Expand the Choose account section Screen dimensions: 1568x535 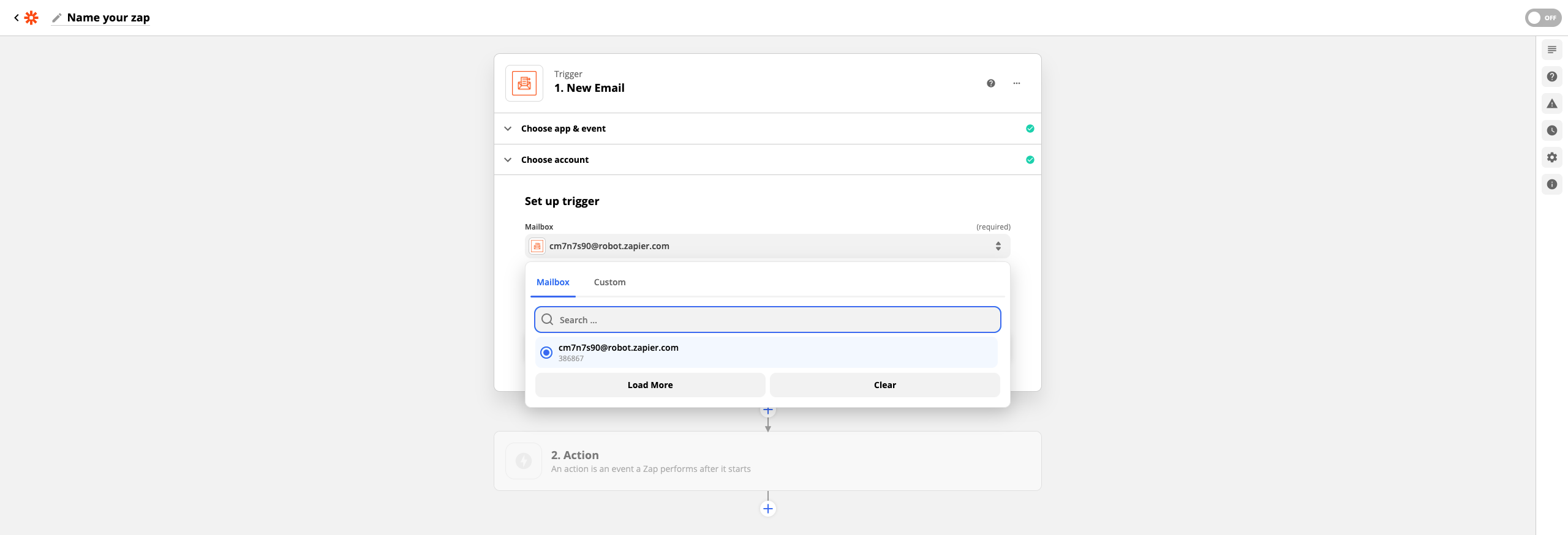click(x=554, y=160)
